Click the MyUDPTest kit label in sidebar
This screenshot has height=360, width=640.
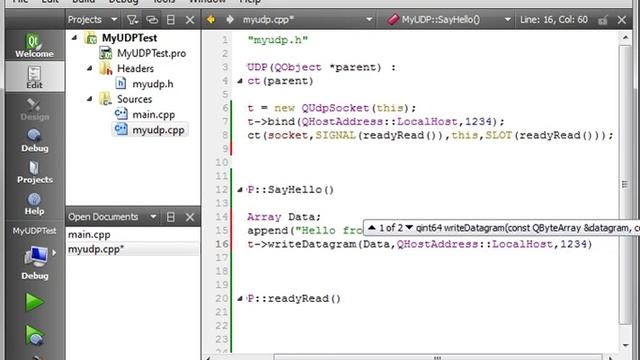pos(34,231)
